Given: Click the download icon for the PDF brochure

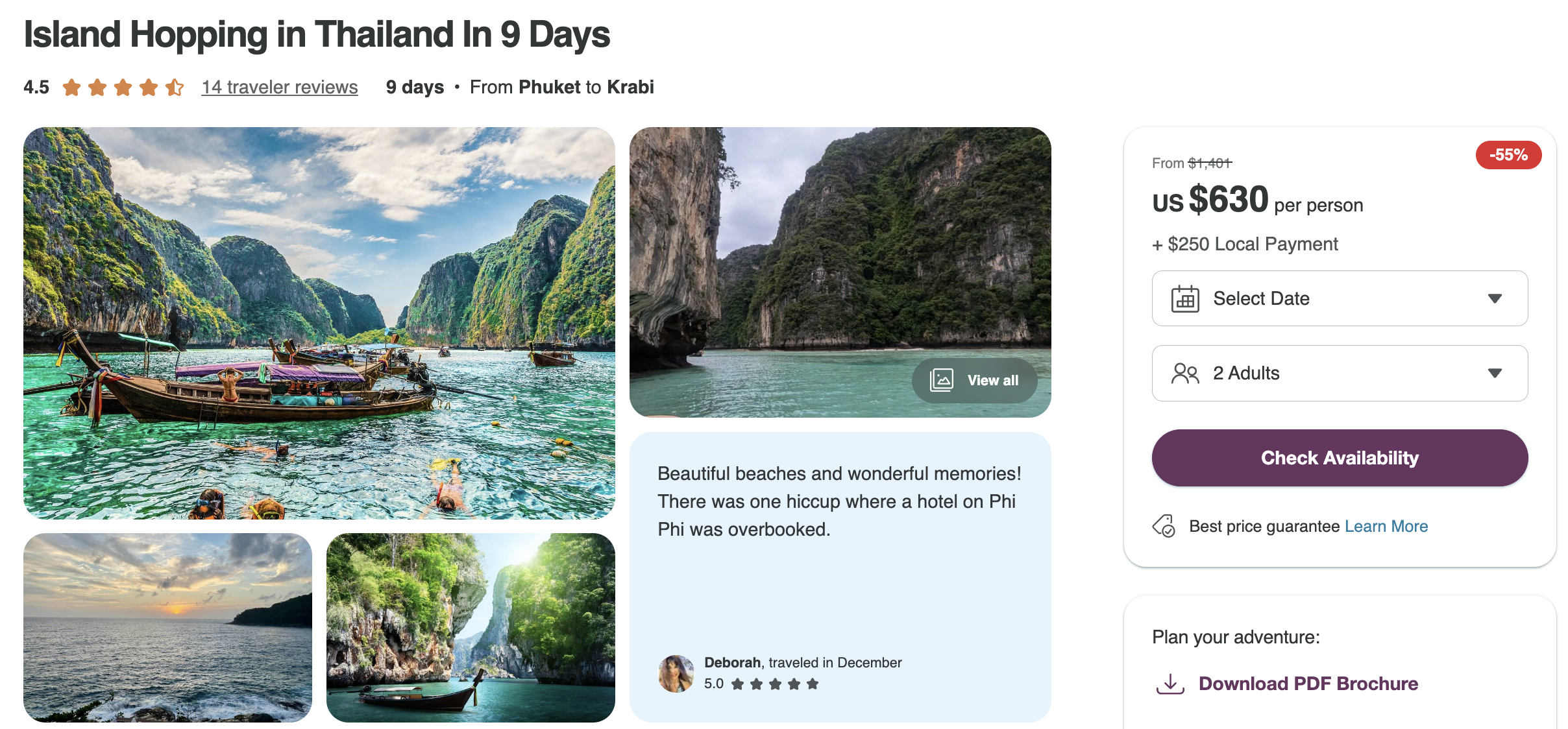Looking at the screenshot, I should 1170,683.
